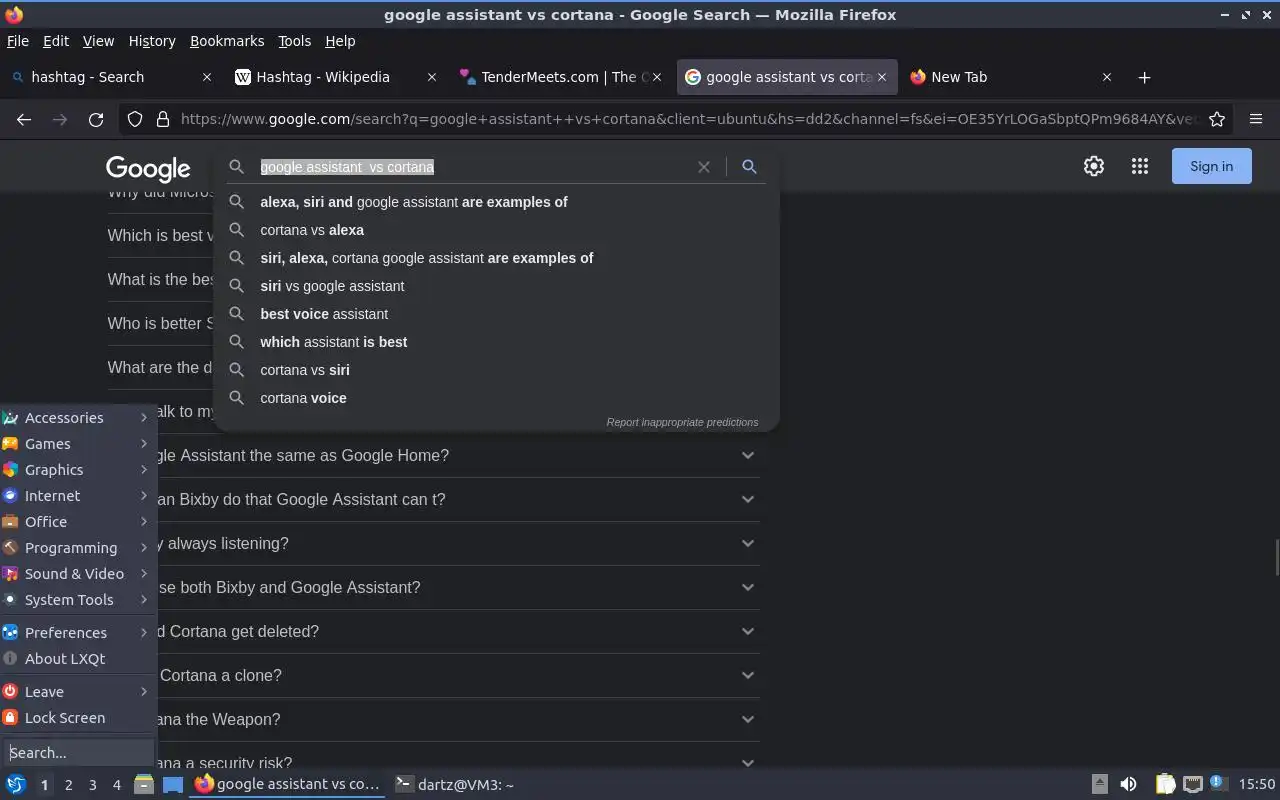This screenshot has height=800, width=1280.
Task: Expand the Accessories submenu
Action: coord(78,418)
